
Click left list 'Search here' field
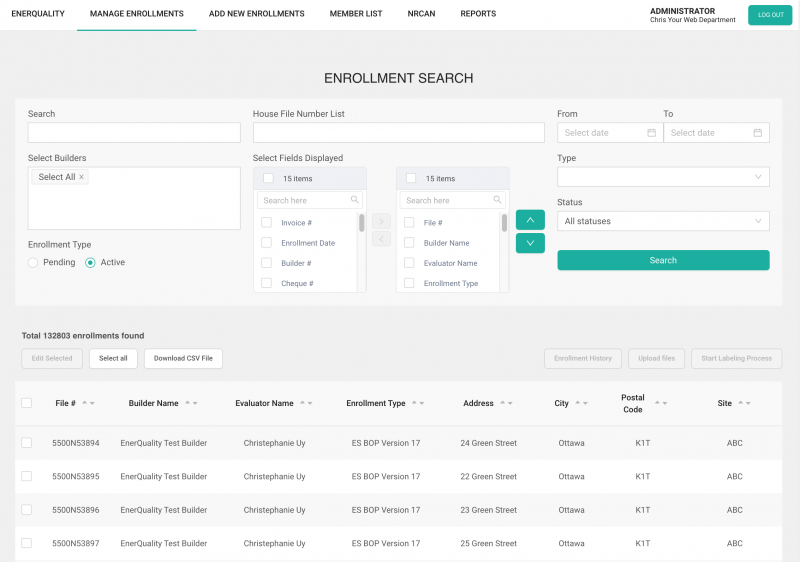310,200
